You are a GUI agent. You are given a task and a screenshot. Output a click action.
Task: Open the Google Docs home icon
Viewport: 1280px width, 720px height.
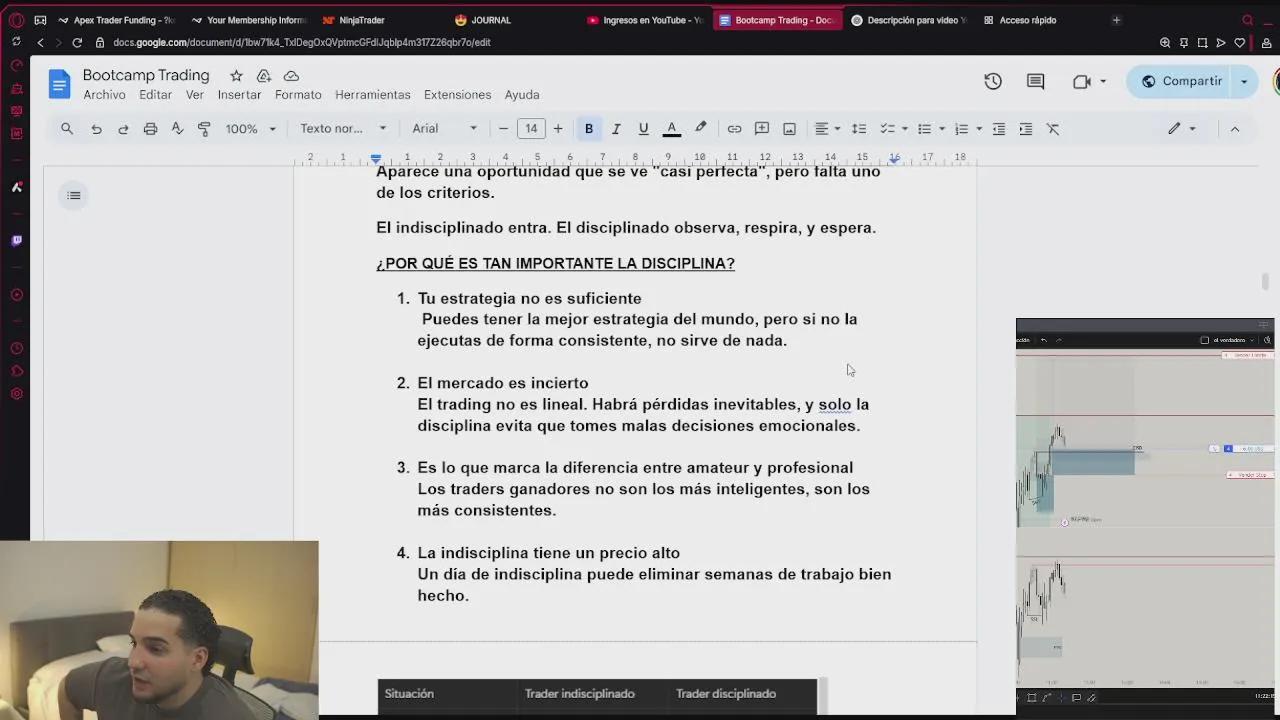(59, 84)
